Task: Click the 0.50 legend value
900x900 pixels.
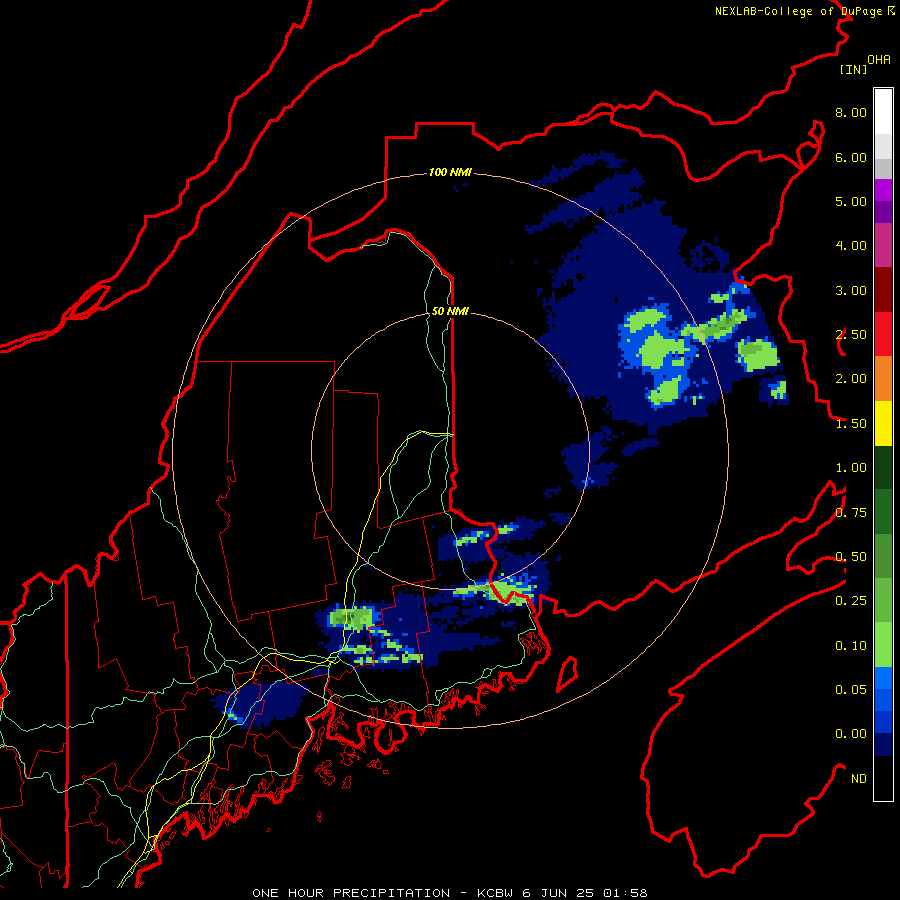Action: click(851, 557)
